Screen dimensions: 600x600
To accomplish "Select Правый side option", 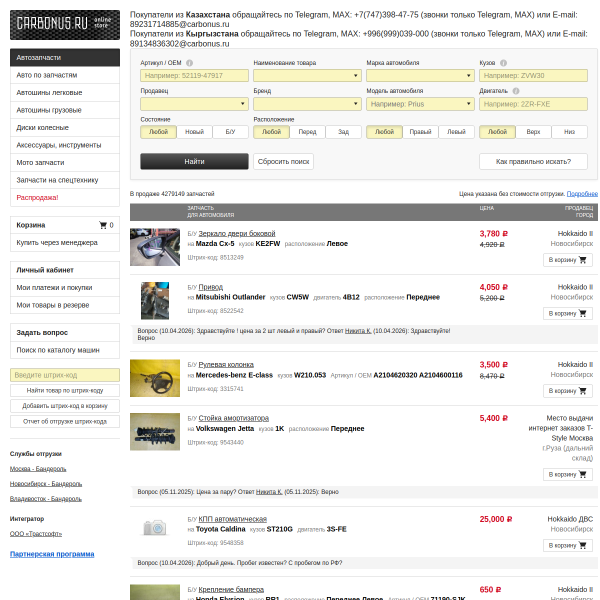I will [x=420, y=132].
